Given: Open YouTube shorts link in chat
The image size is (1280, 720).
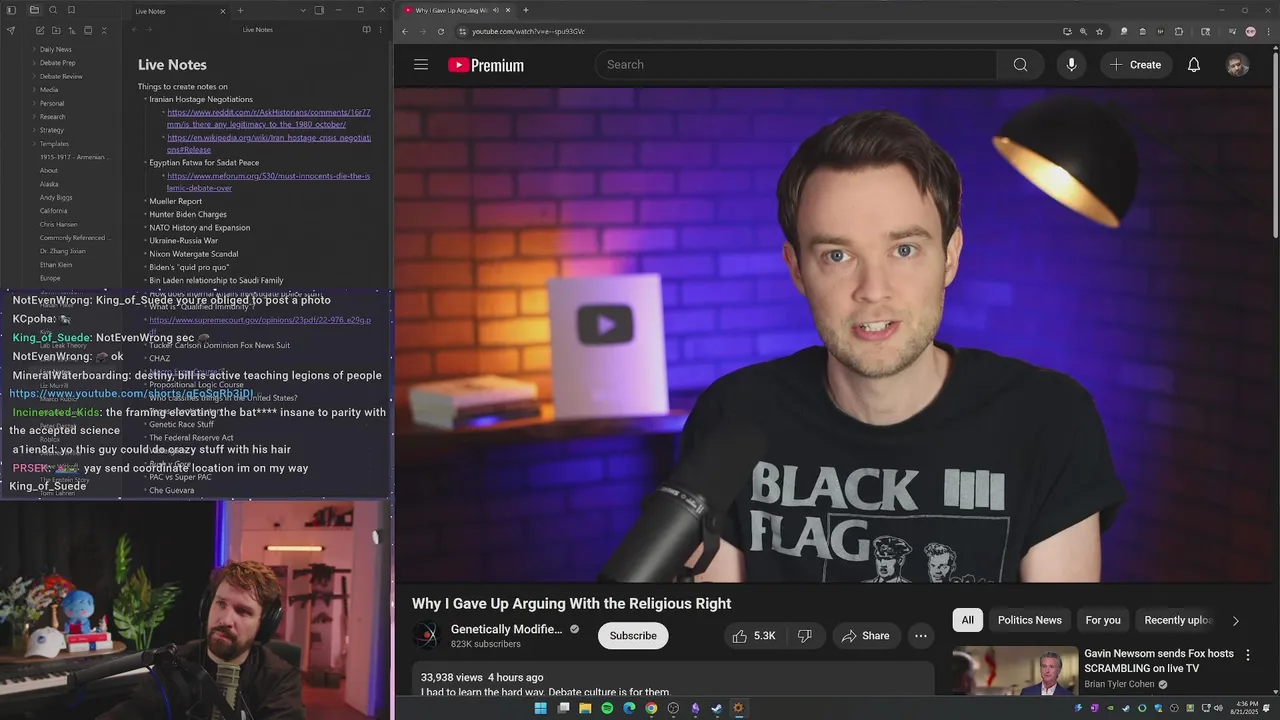Looking at the screenshot, I should pos(132,394).
